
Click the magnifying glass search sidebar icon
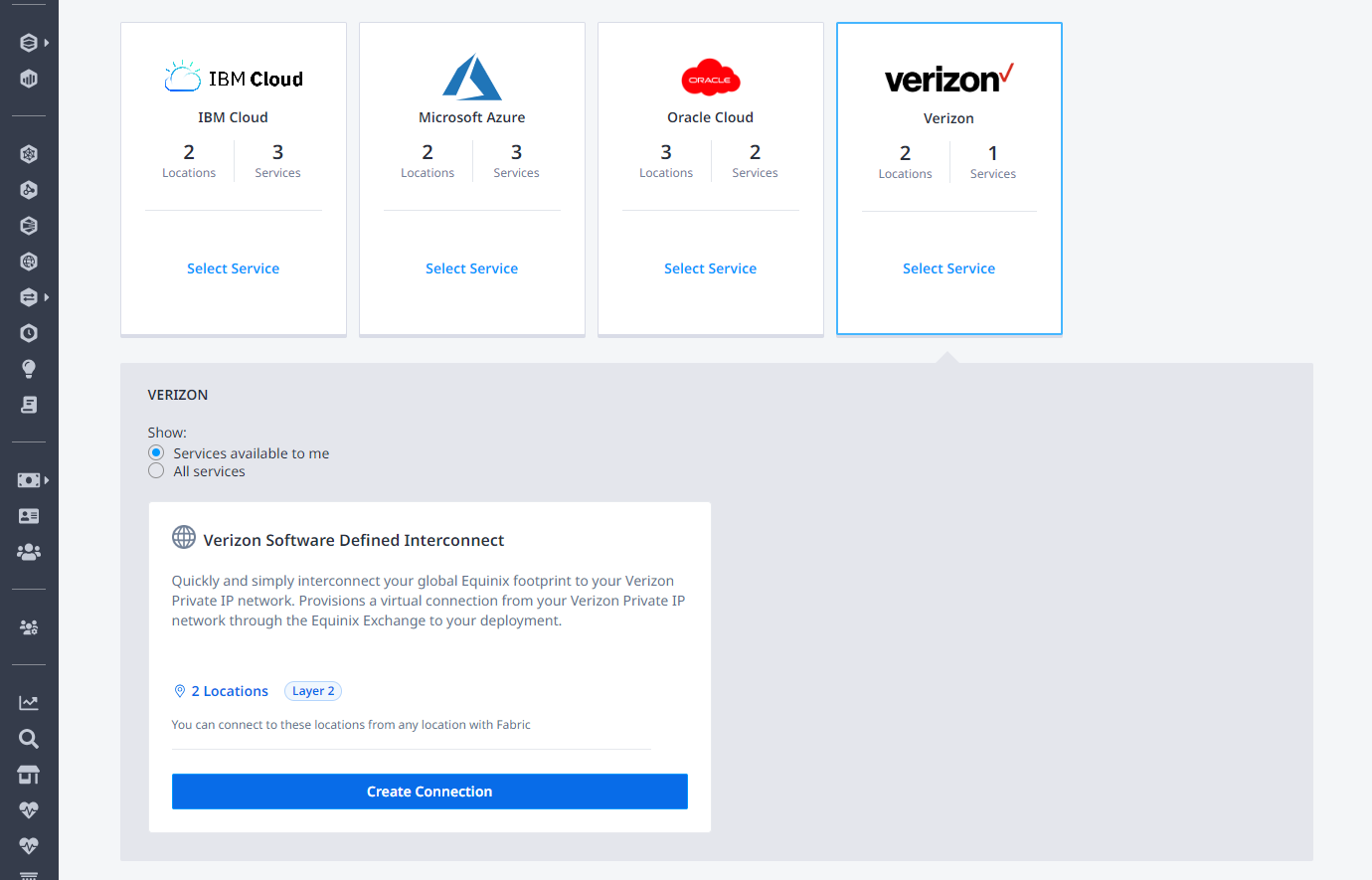click(29, 739)
